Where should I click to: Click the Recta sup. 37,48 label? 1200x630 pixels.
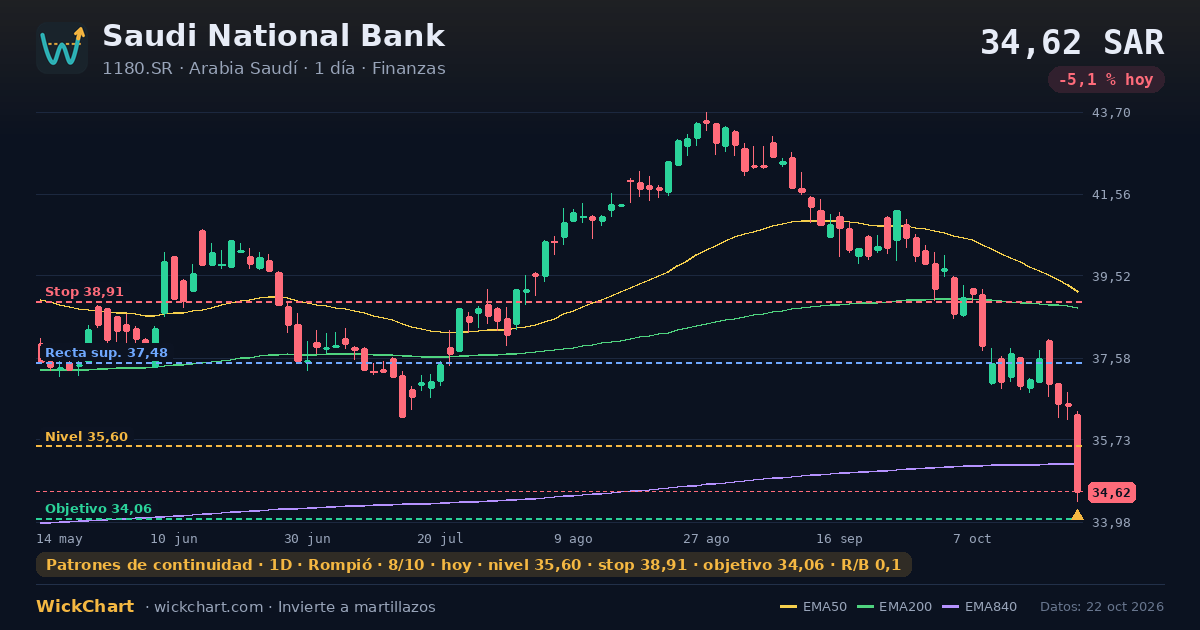pyautogui.click(x=106, y=353)
